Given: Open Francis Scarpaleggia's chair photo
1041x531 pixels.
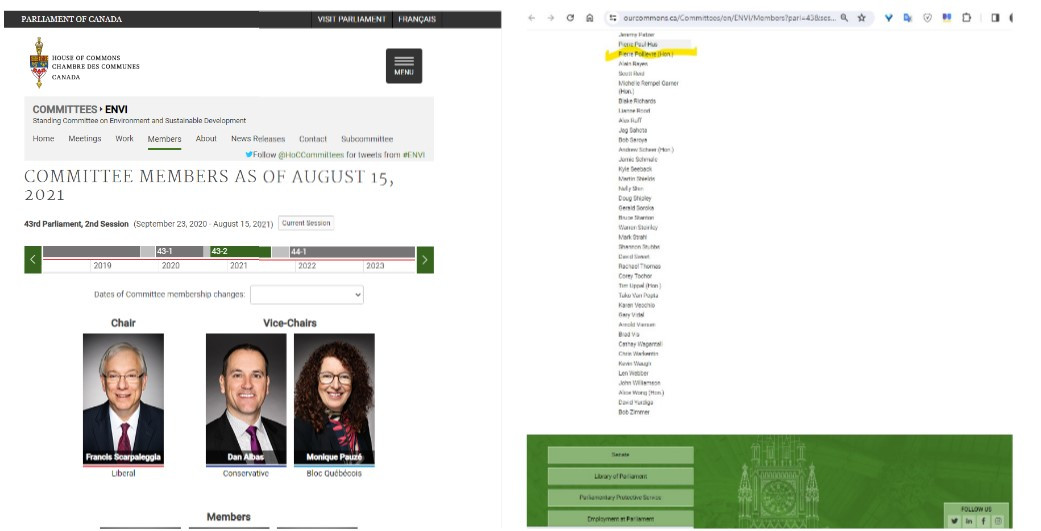Looking at the screenshot, I should [123, 398].
